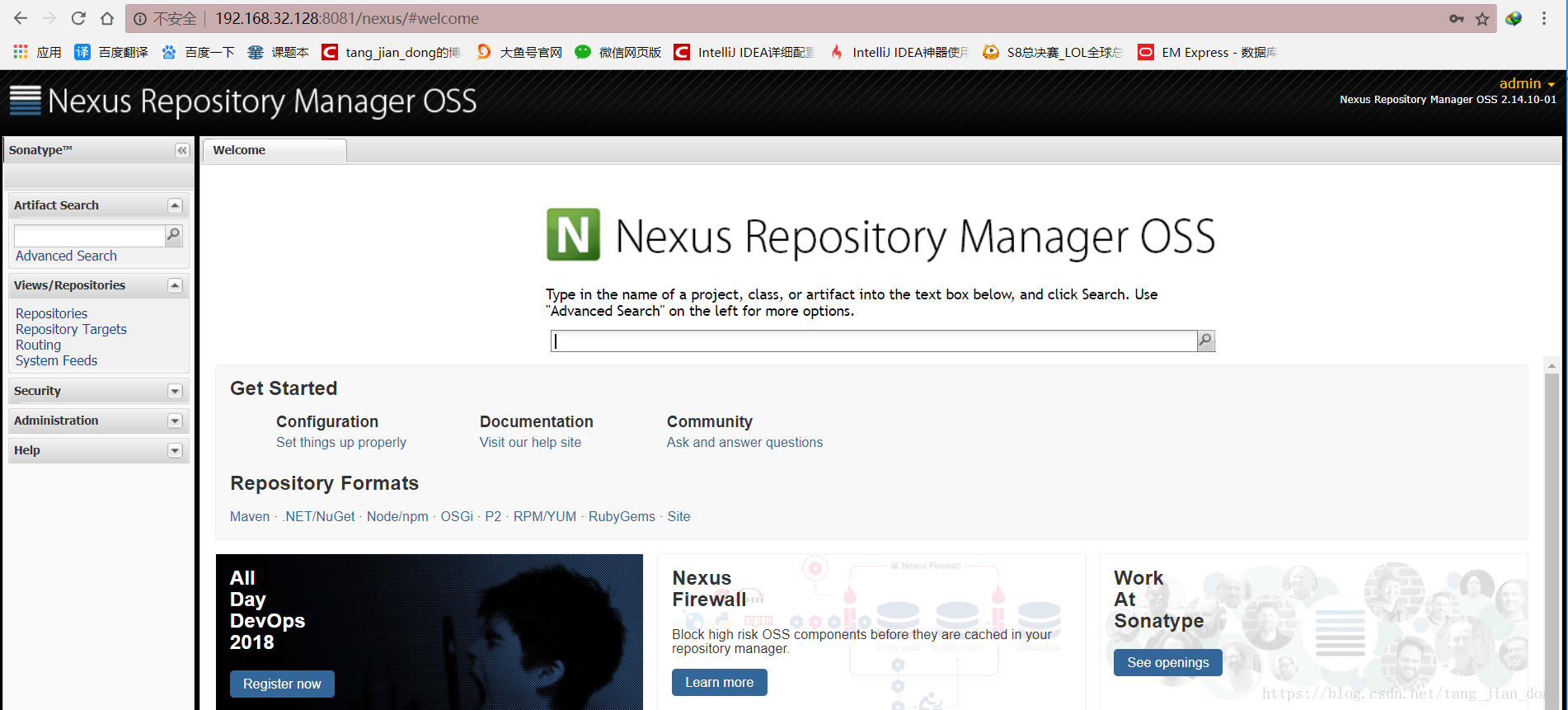
Task: Open Advanced Search link
Action: point(66,256)
